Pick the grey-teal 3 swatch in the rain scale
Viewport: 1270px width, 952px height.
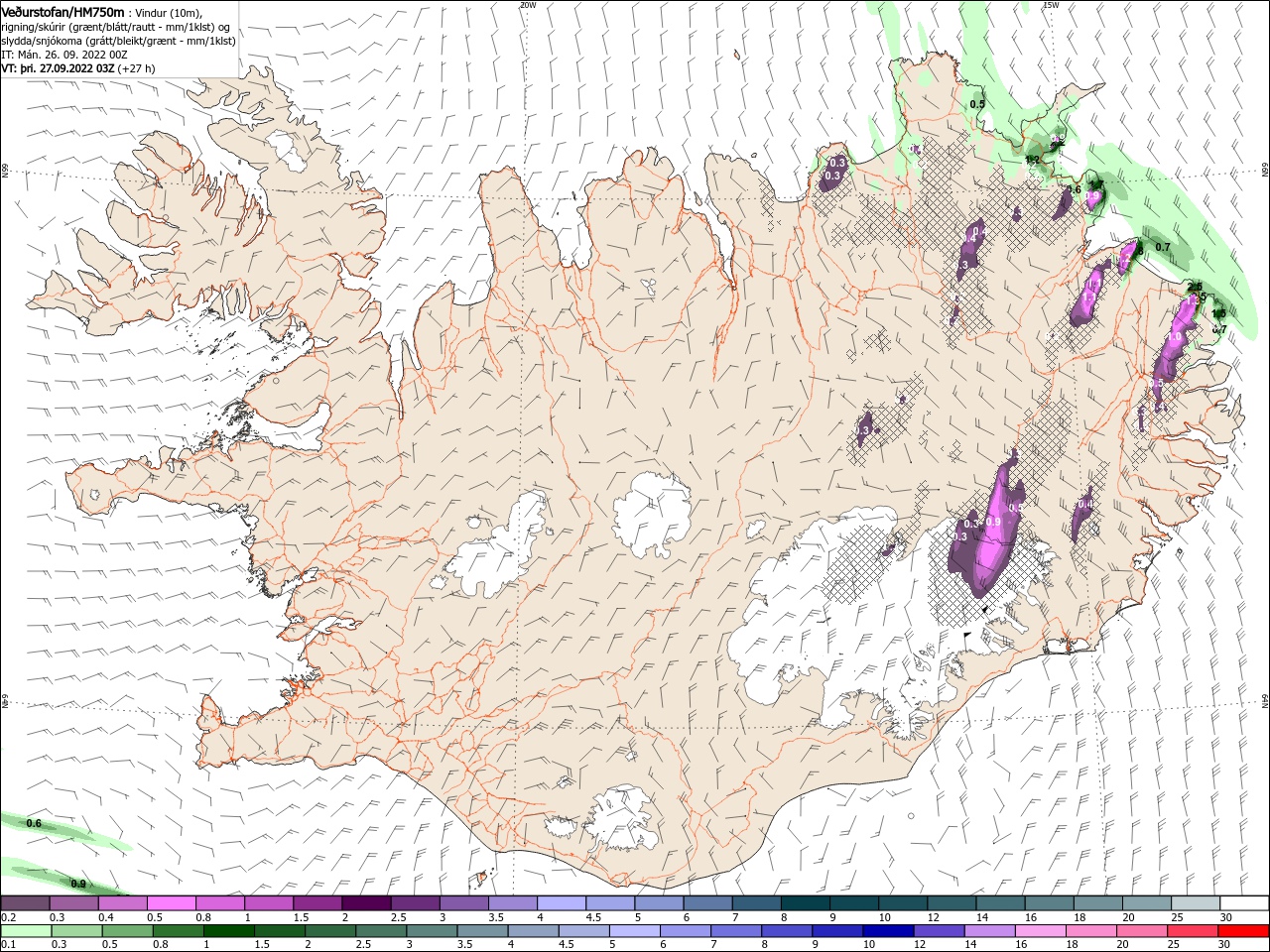(x=432, y=931)
